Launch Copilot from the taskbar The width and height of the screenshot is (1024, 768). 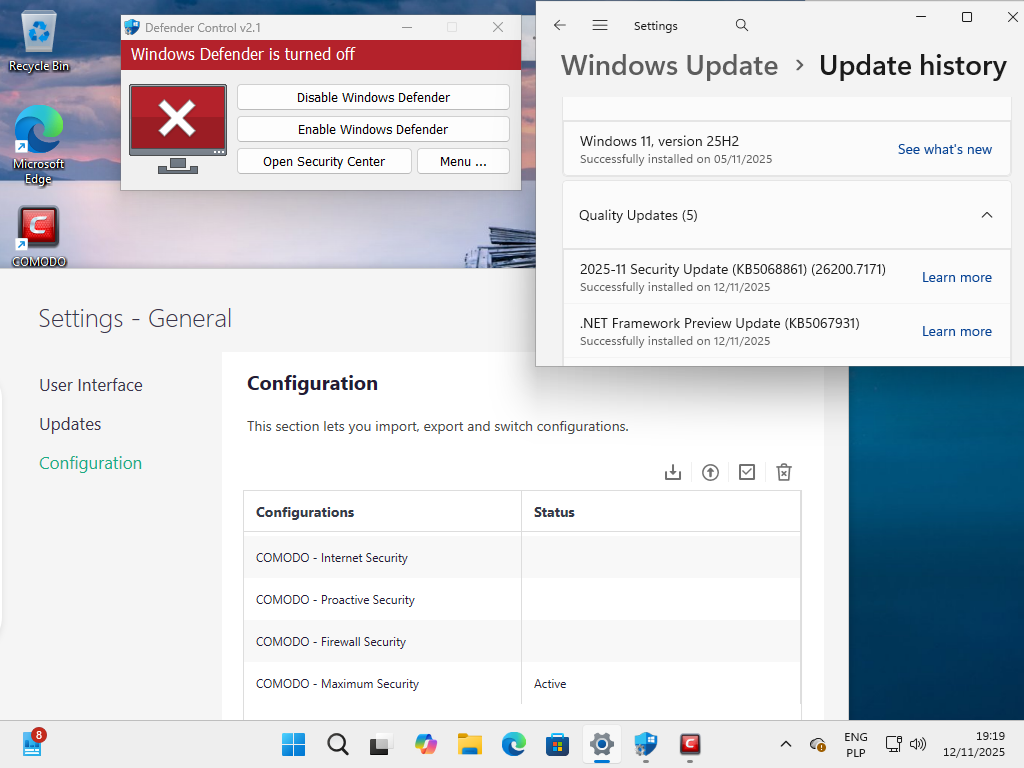tap(426, 744)
